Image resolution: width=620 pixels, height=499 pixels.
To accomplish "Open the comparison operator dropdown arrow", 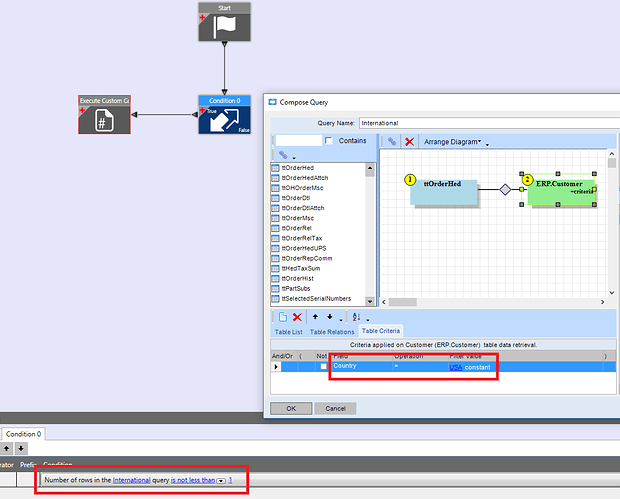I will [221, 481].
